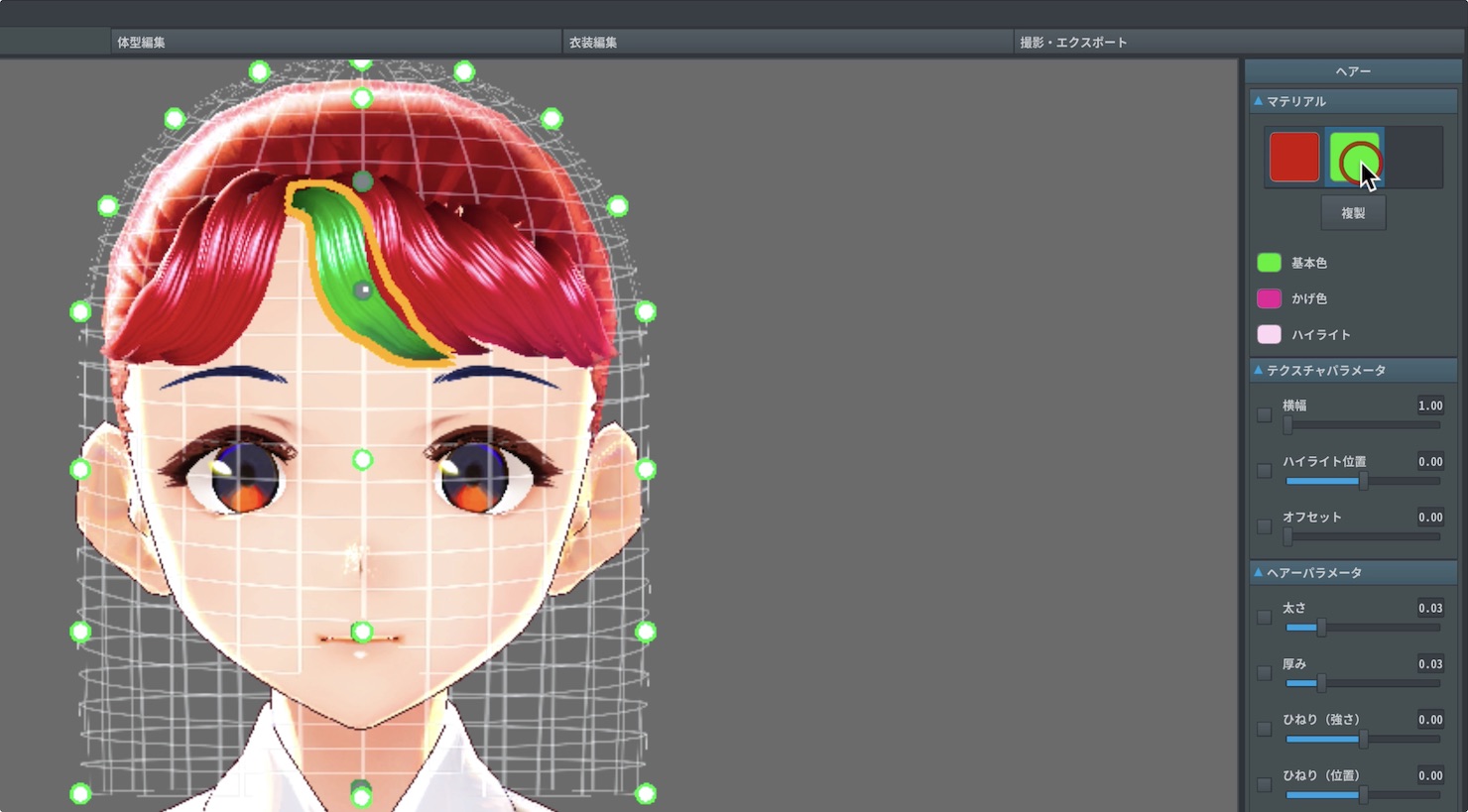Open the 撮影・エクスポート tab
The width and height of the screenshot is (1468, 812).
click(x=1240, y=42)
